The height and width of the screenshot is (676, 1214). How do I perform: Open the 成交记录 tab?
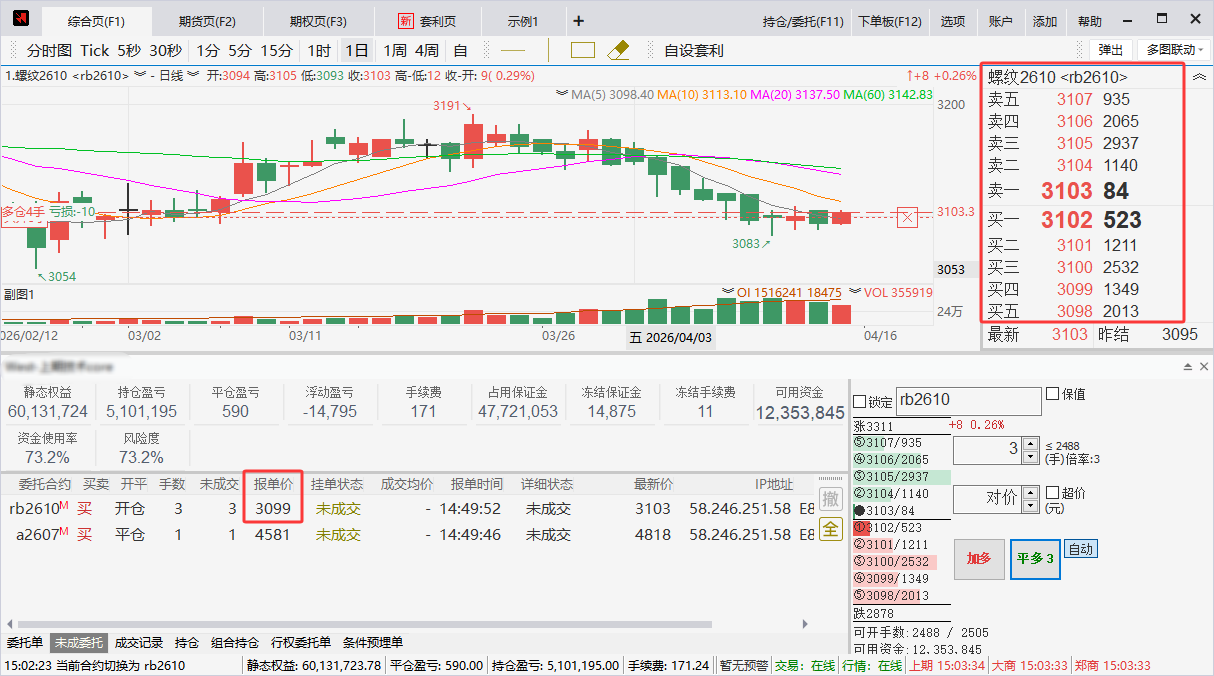point(139,643)
